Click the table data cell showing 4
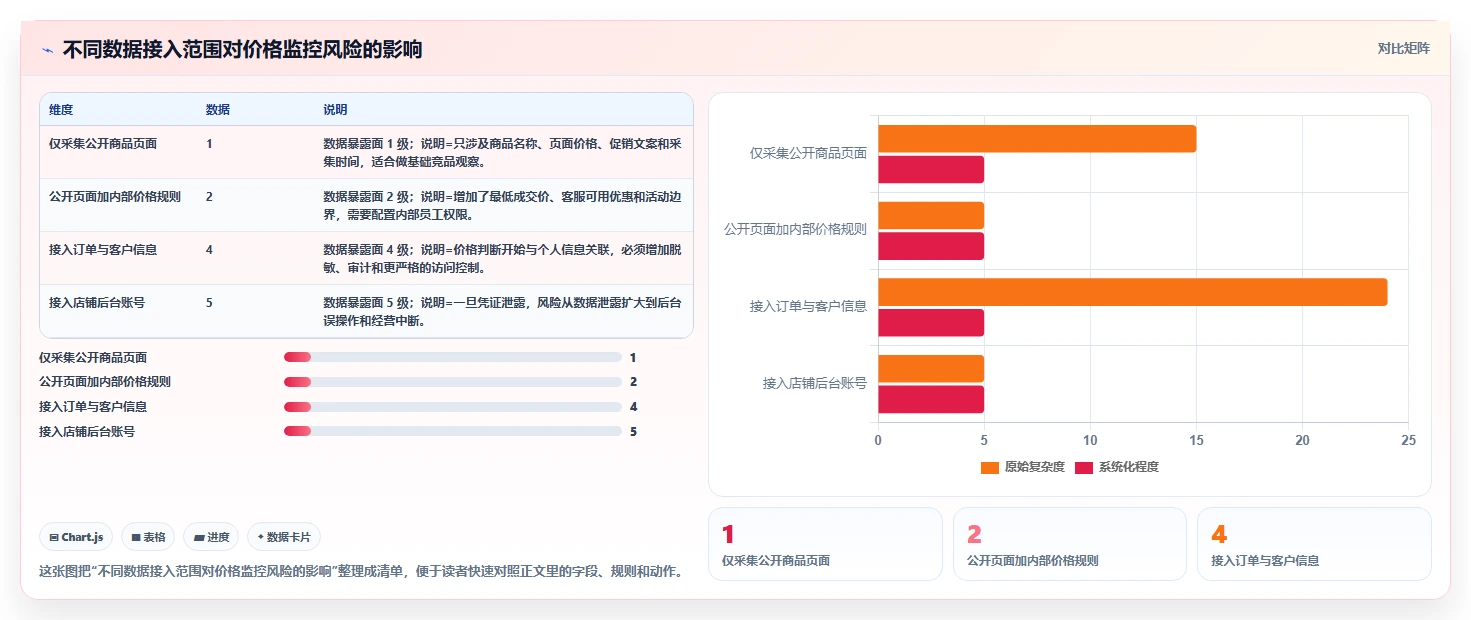This screenshot has width=1471, height=620. pos(209,250)
